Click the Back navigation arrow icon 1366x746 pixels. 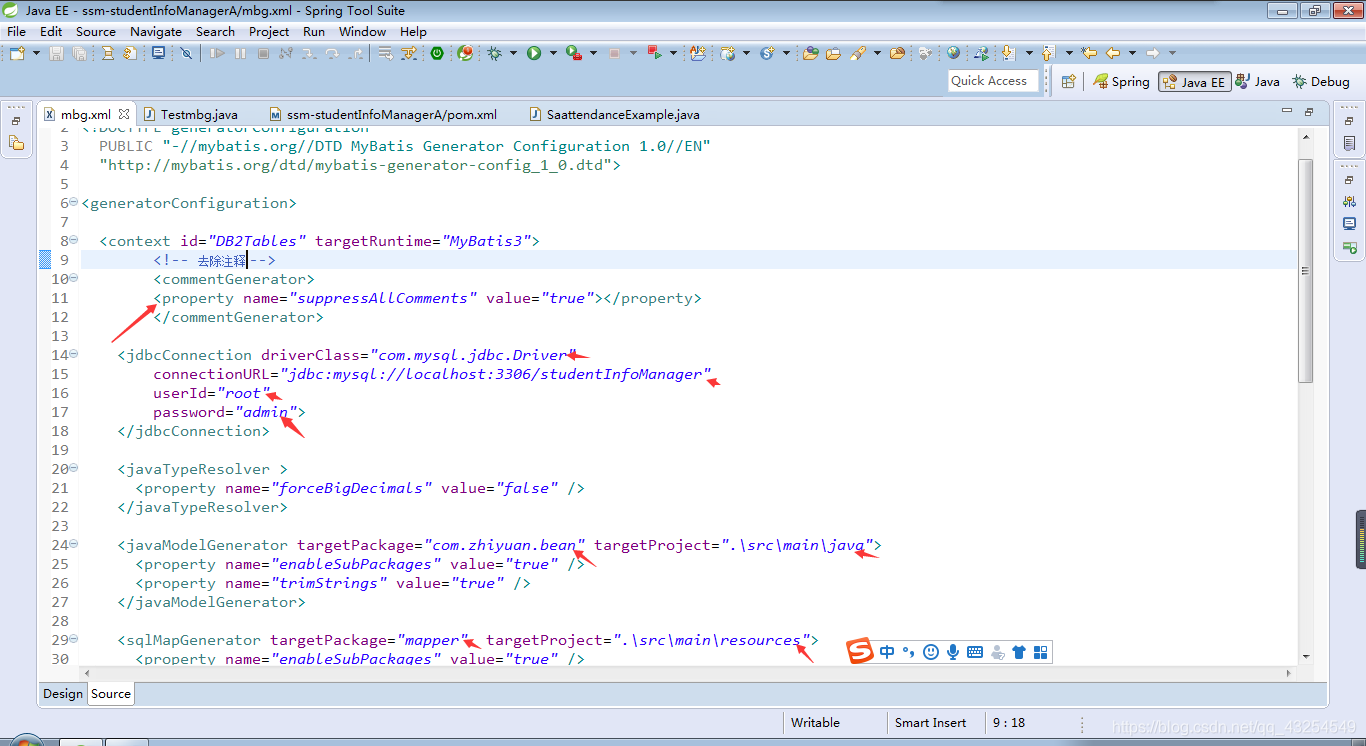1112,53
